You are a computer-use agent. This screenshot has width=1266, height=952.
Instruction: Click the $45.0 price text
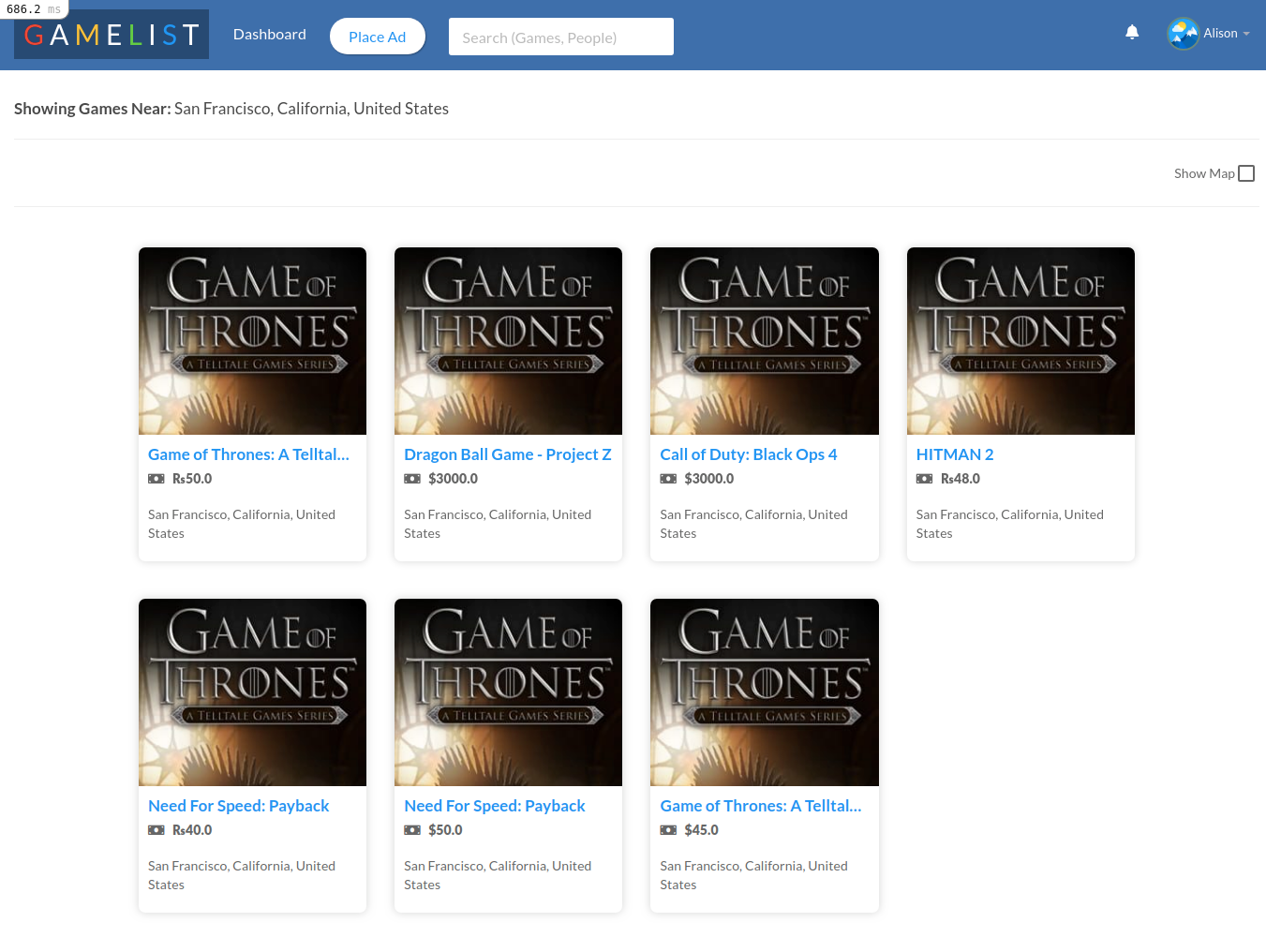pyautogui.click(x=702, y=830)
